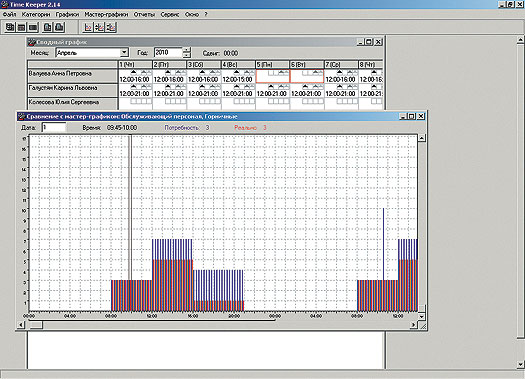Image resolution: width=525 pixels, height=379 pixels.
Task: Select the 8 (Чт) column header
Action: (371, 64)
